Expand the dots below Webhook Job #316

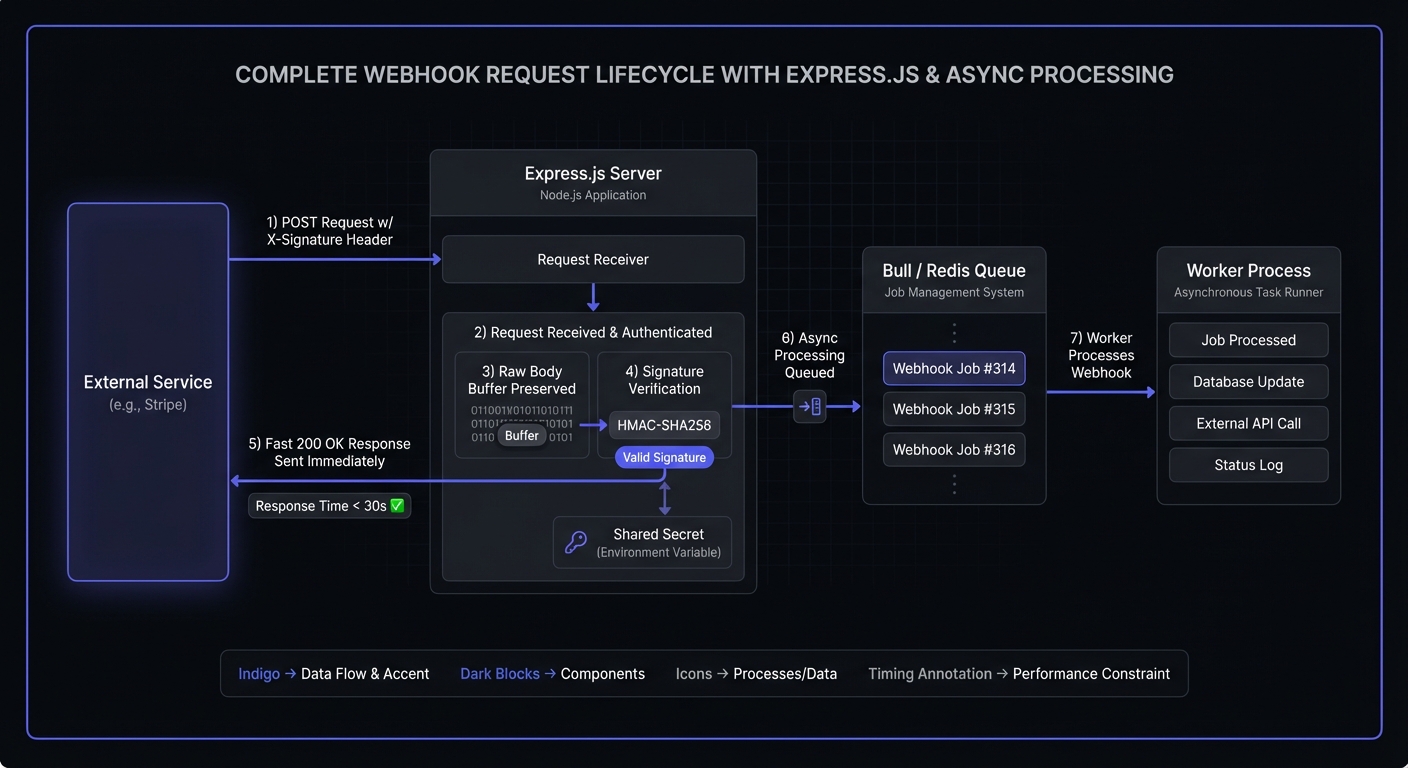(954, 485)
